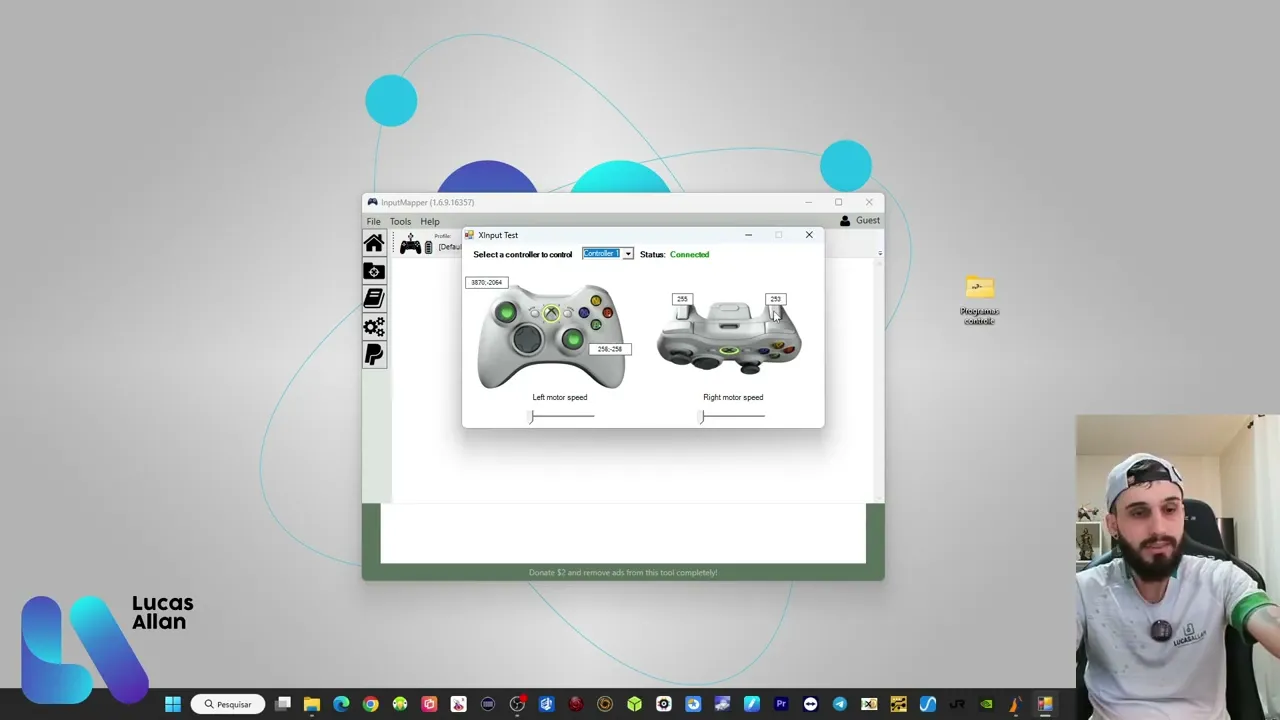Open the Home page in InputMapper sidebar
1280x720 pixels.
tap(374, 243)
